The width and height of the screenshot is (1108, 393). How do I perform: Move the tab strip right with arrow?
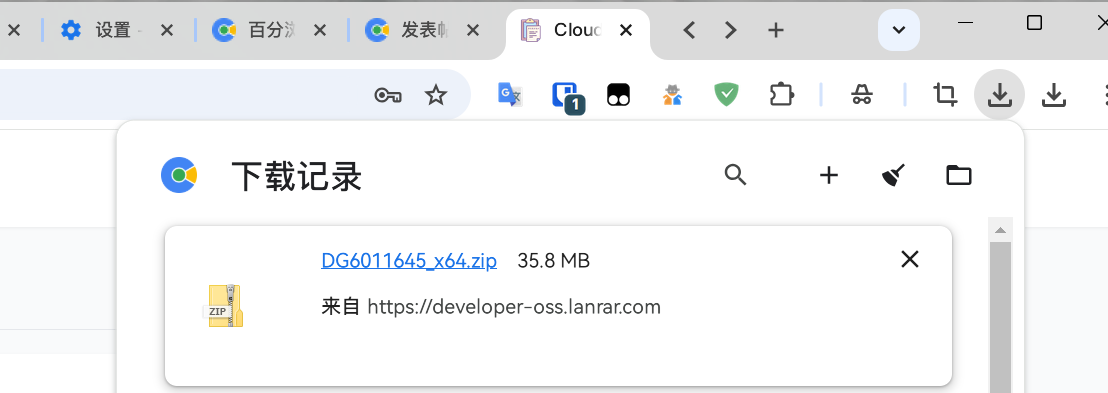point(731,30)
